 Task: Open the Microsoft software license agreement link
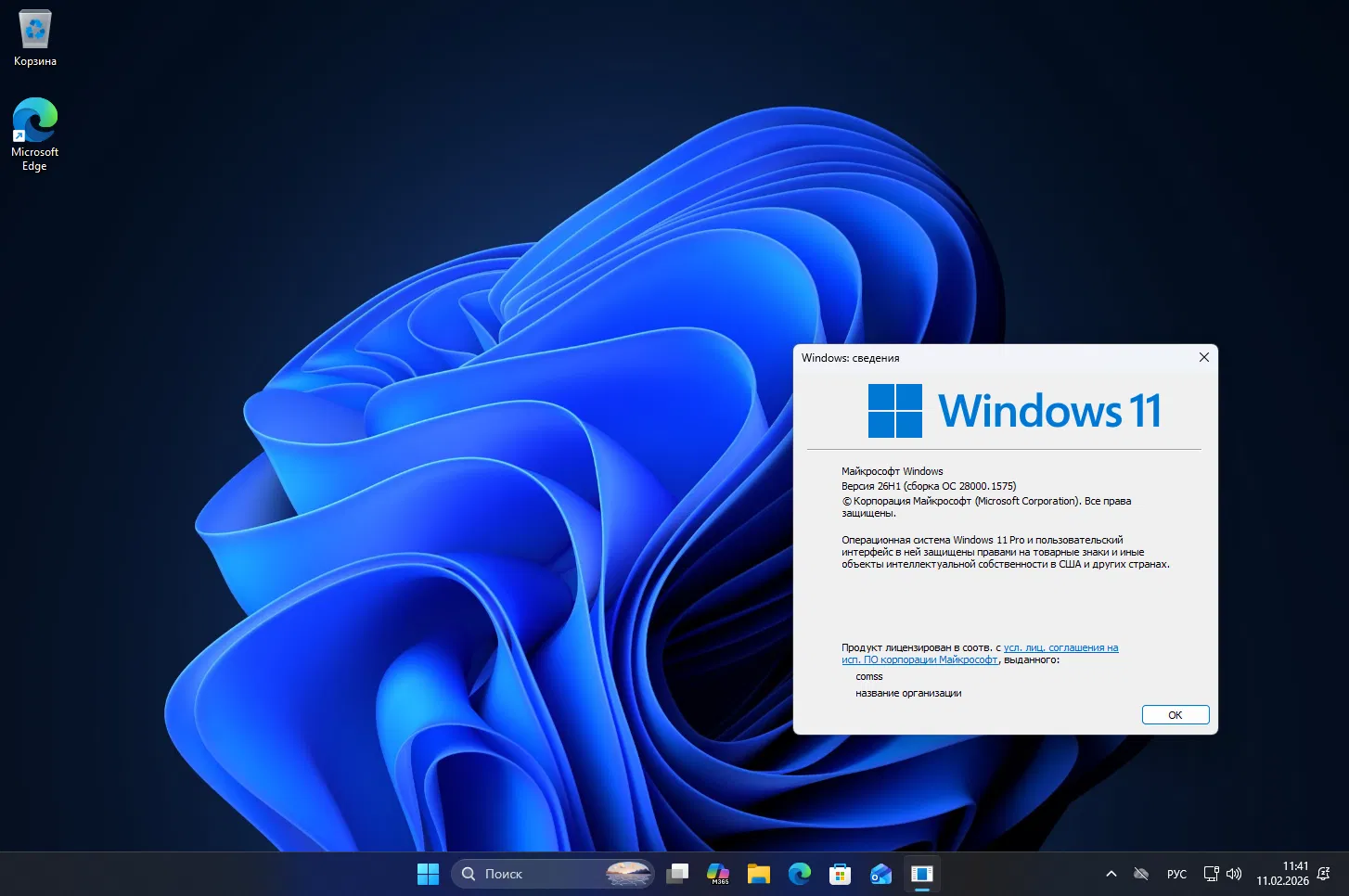1061,647
